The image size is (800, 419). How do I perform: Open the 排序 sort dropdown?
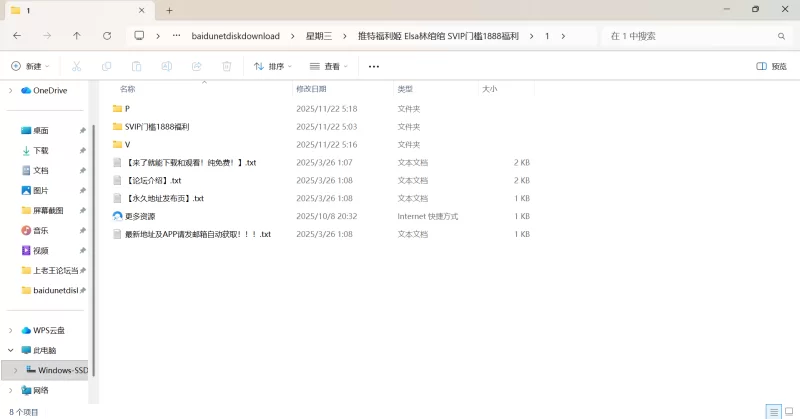point(273,66)
